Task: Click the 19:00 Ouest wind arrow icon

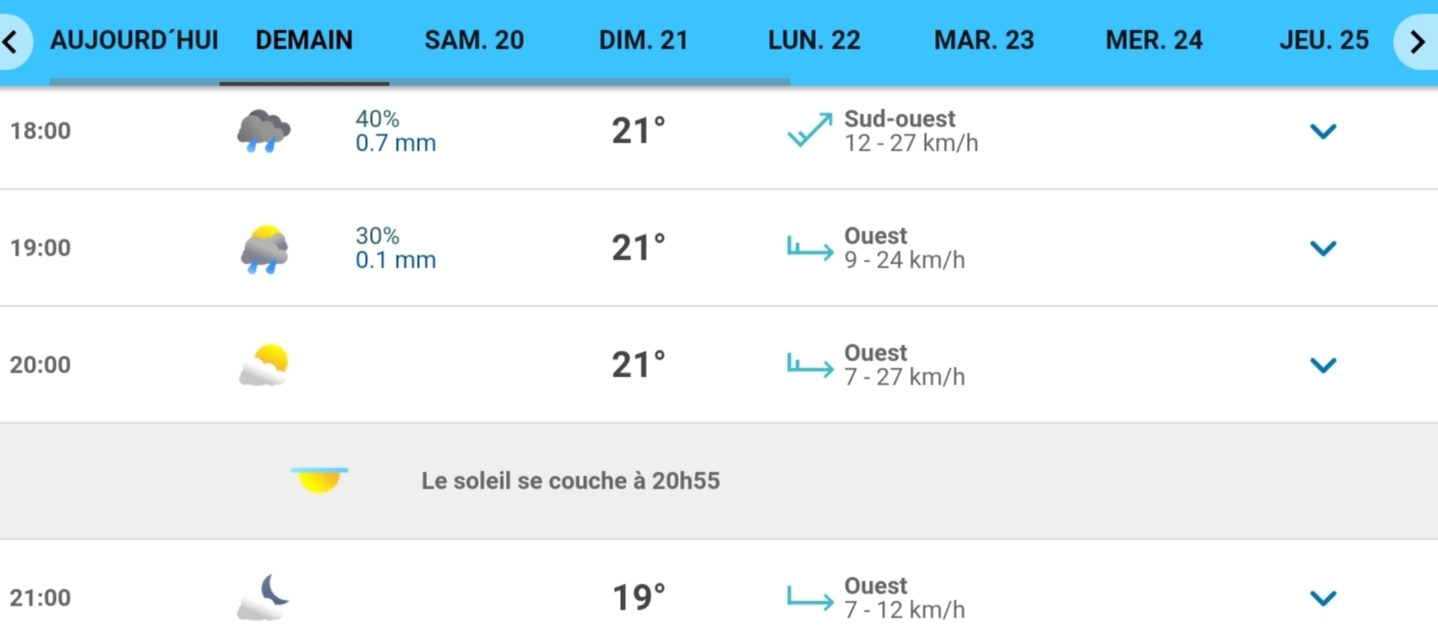Action: tap(810, 248)
